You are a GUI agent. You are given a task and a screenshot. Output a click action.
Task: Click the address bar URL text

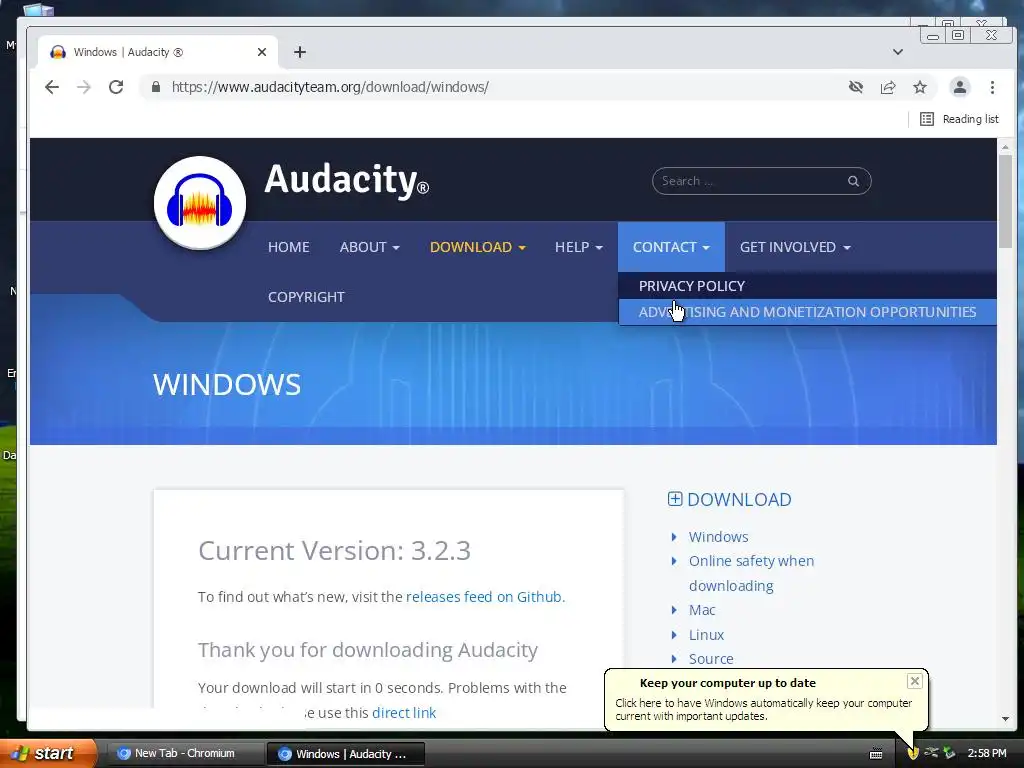coord(330,87)
